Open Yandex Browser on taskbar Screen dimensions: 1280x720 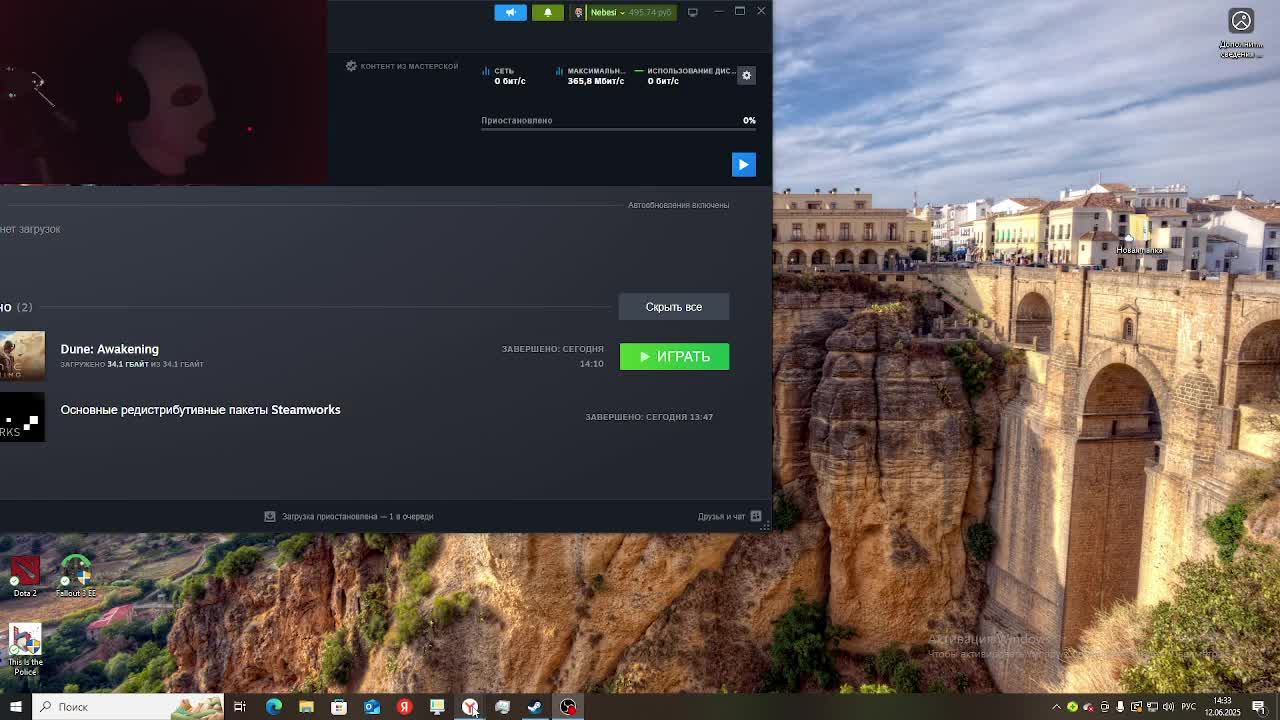[x=470, y=707]
